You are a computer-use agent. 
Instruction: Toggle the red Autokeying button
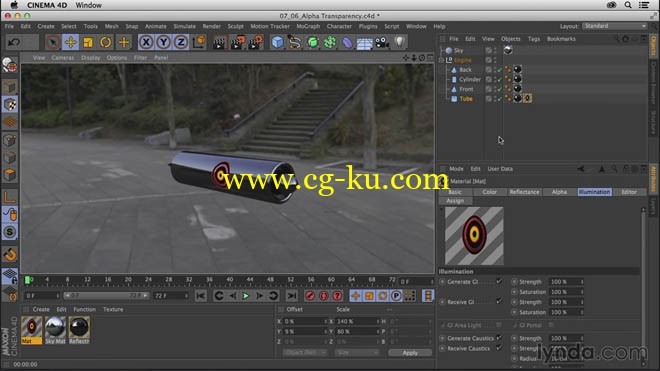pyautogui.click(x=324, y=296)
